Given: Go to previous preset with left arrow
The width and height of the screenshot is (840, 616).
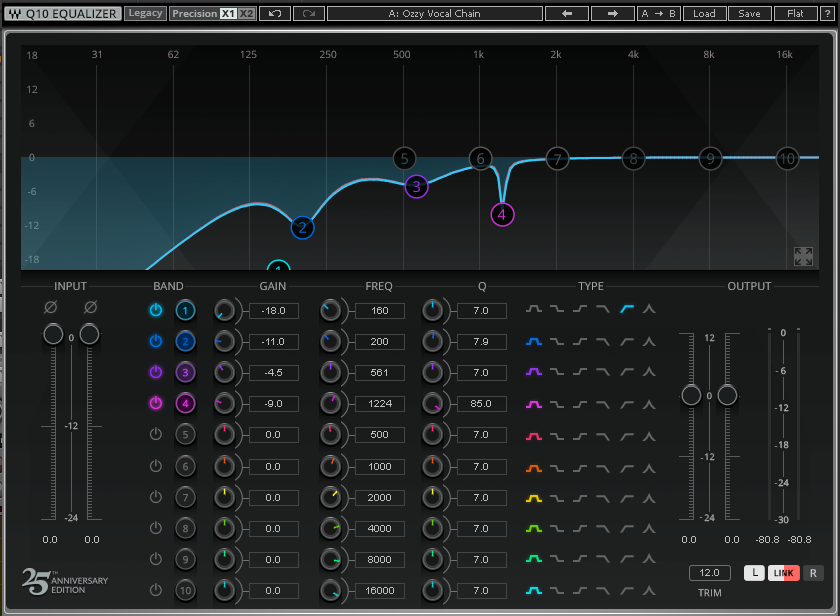Looking at the screenshot, I should 567,13.
